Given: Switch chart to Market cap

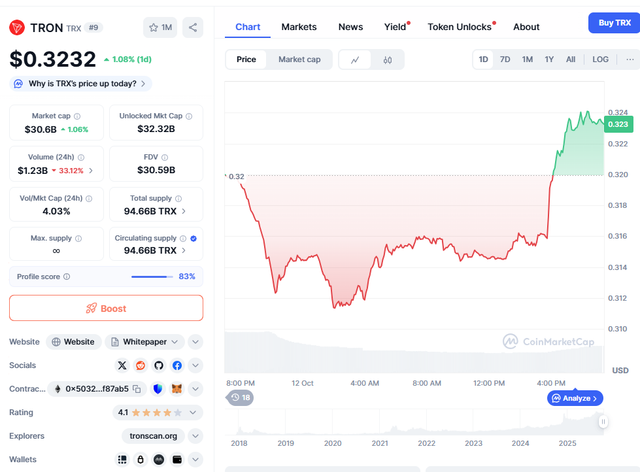Looking at the screenshot, I should pyautogui.click(x=299, y=60).
